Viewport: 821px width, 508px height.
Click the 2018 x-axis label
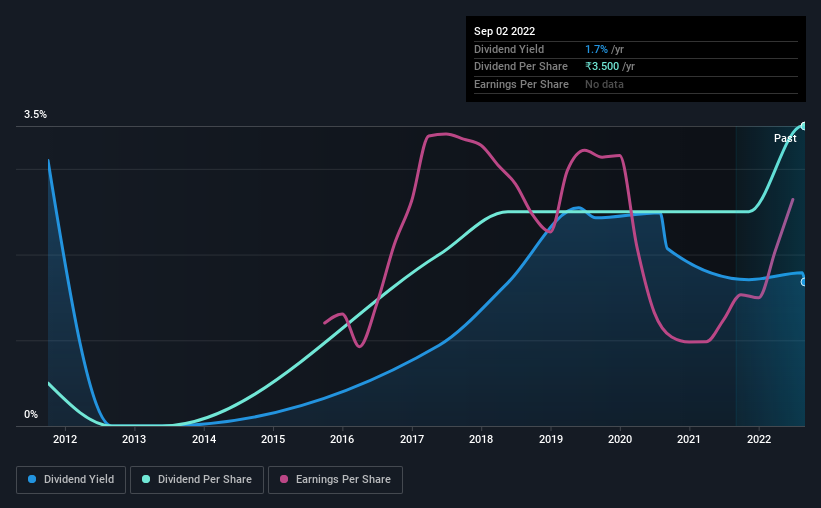pos(481,439)
